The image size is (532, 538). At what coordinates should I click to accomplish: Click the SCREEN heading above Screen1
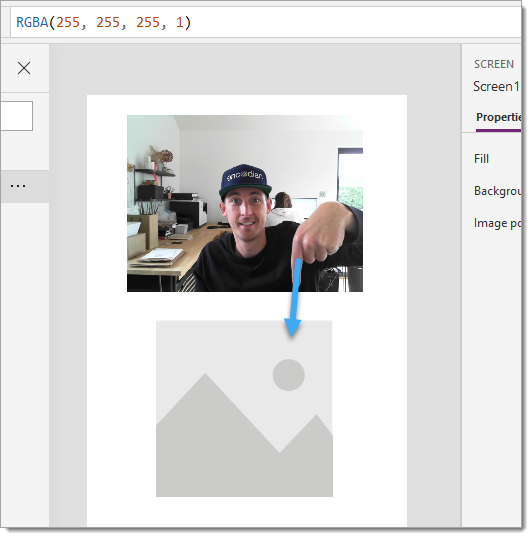click(x=494, y=64)
